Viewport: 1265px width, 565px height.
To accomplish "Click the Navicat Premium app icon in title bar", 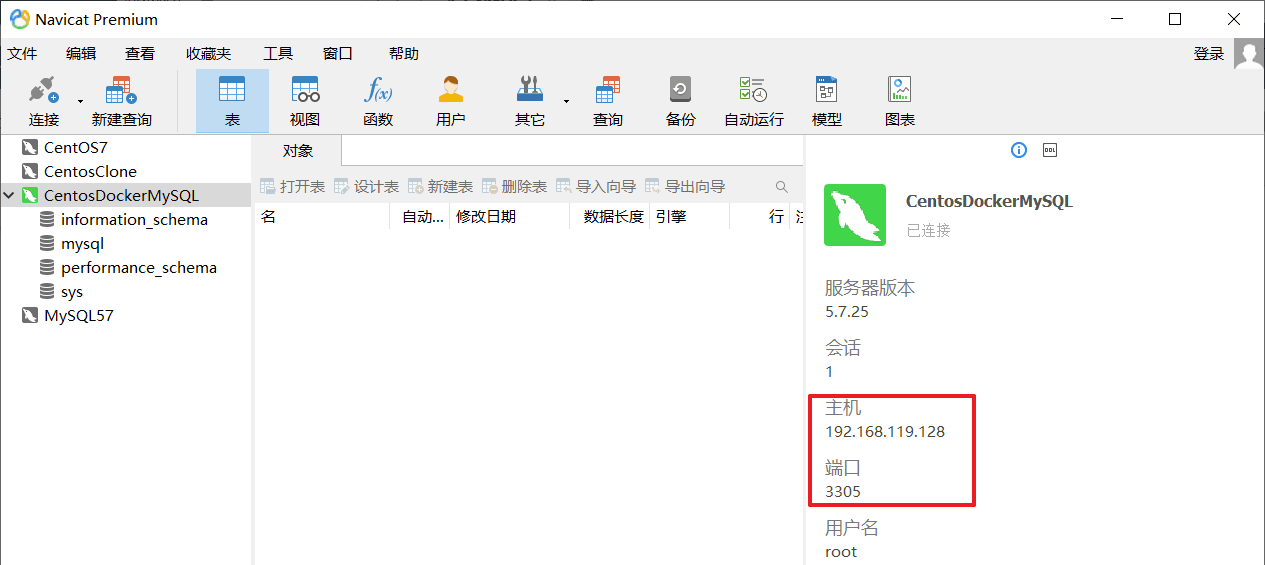I will pyautogui.click(x=18, y=18).
